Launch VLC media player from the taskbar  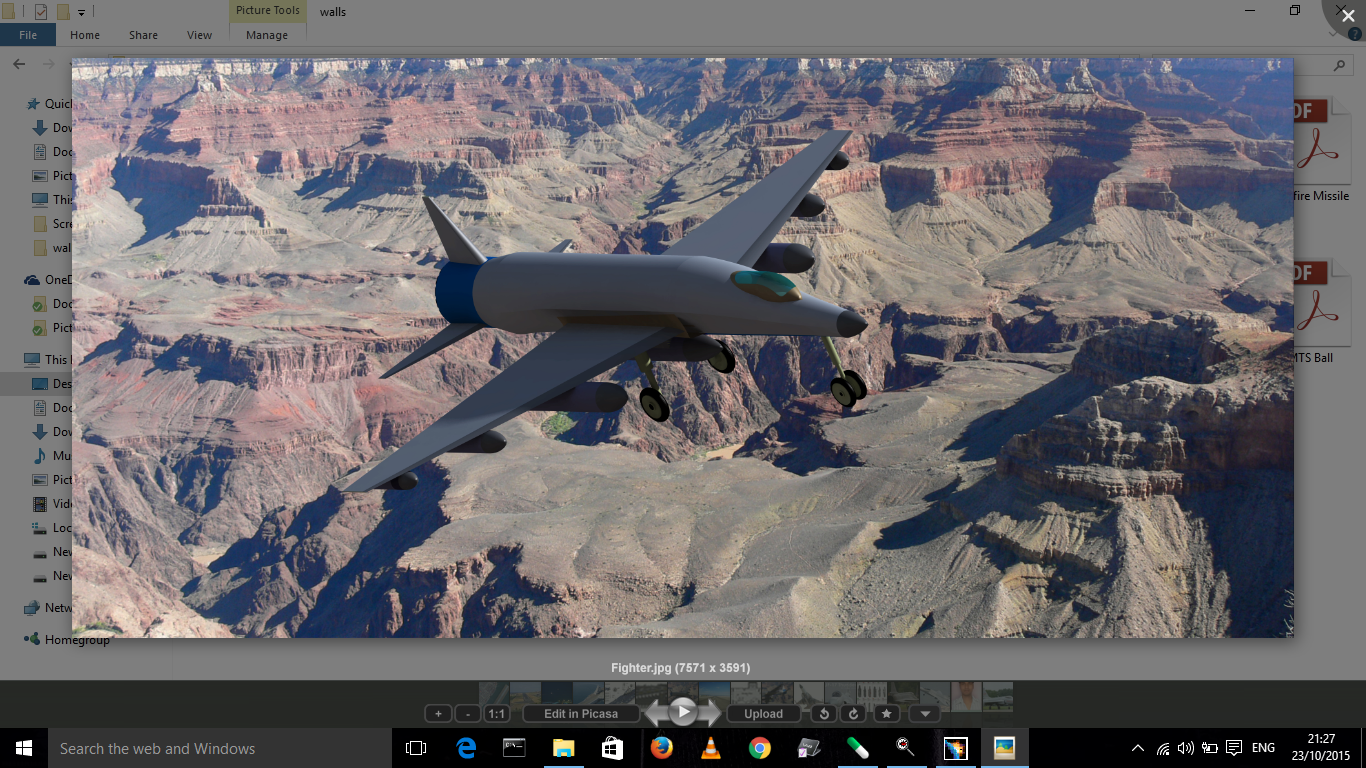click(x=711, y=748)
